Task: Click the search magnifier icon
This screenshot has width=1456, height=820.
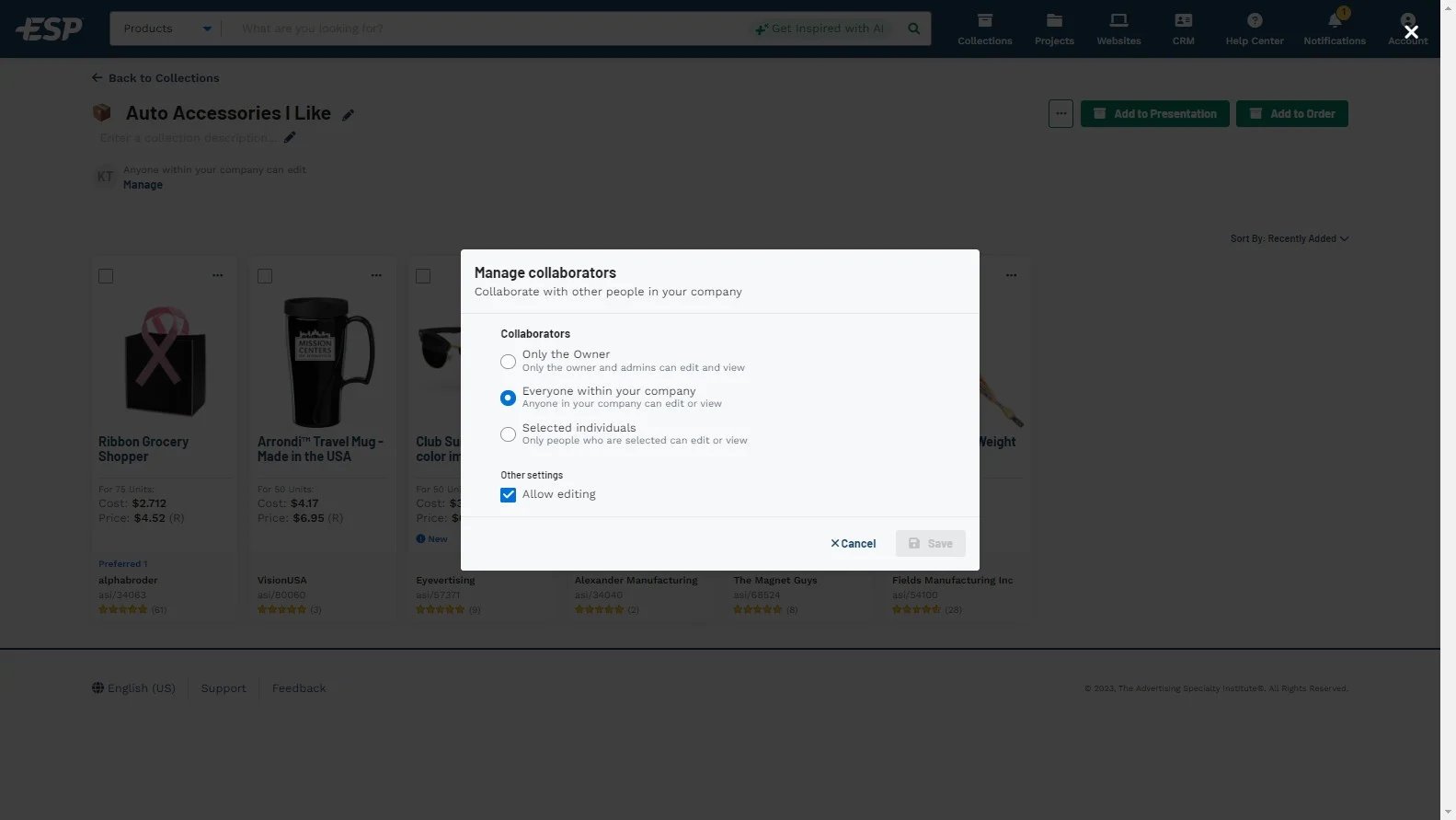Action: [913, 29]
